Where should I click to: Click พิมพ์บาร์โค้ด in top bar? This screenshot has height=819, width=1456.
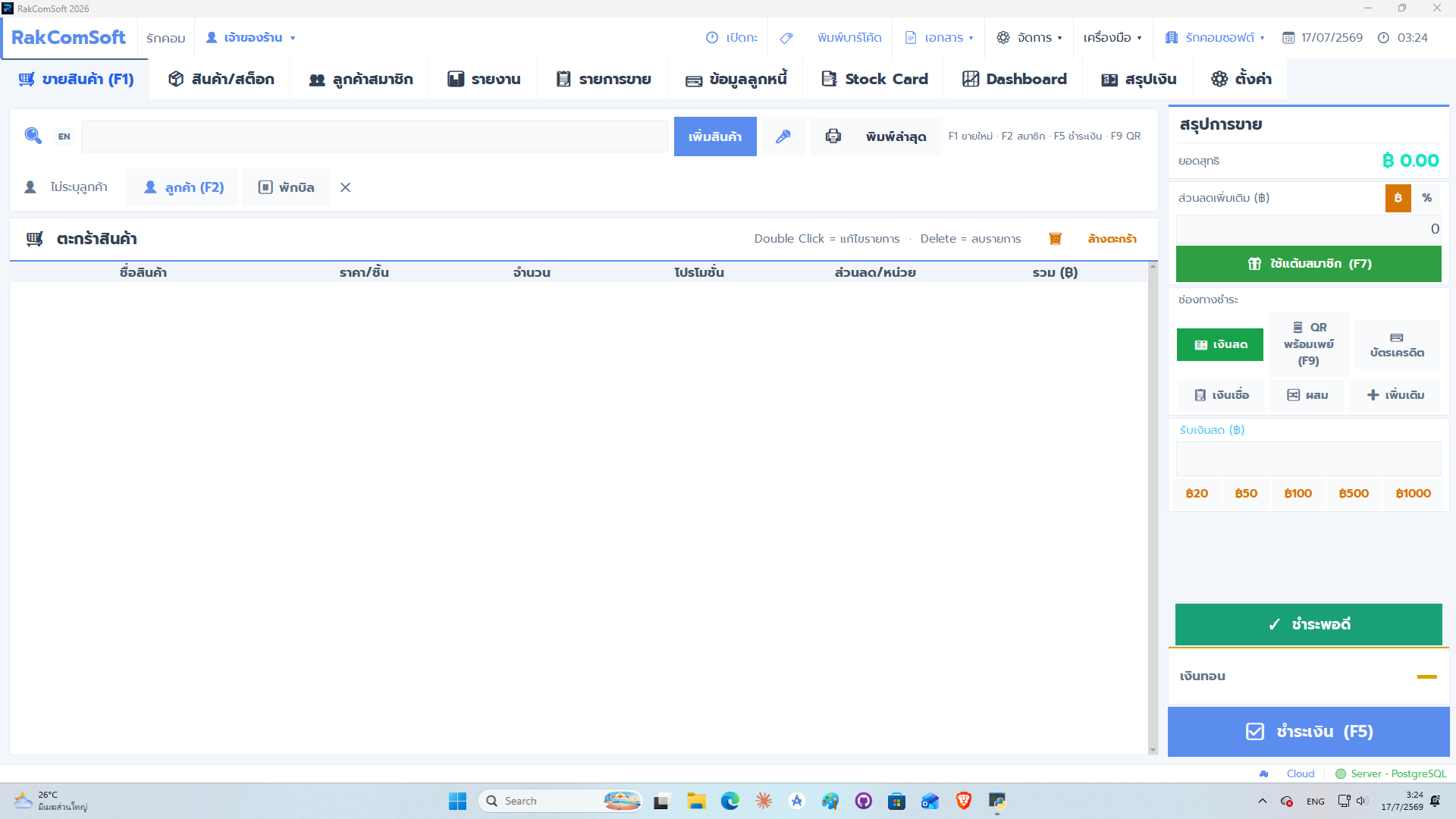coord(849,38)
